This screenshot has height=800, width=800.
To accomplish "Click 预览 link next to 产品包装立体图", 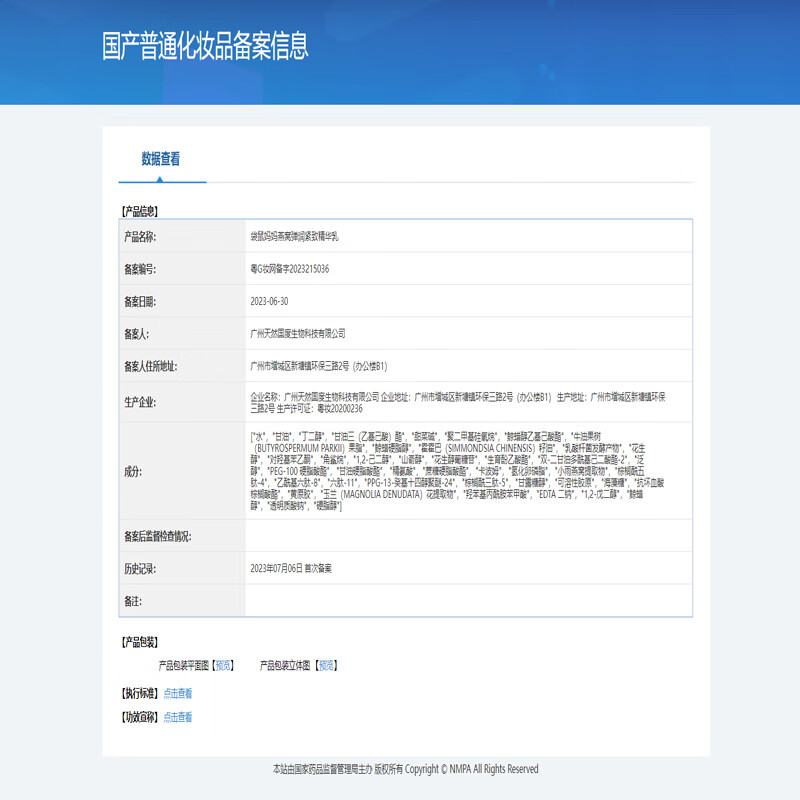I will pos(327,665).
